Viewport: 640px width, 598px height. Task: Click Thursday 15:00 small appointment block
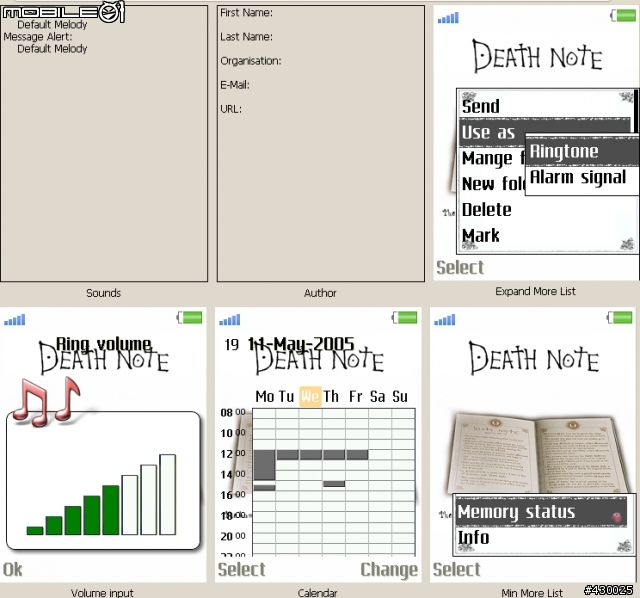[x=334, y=484]
